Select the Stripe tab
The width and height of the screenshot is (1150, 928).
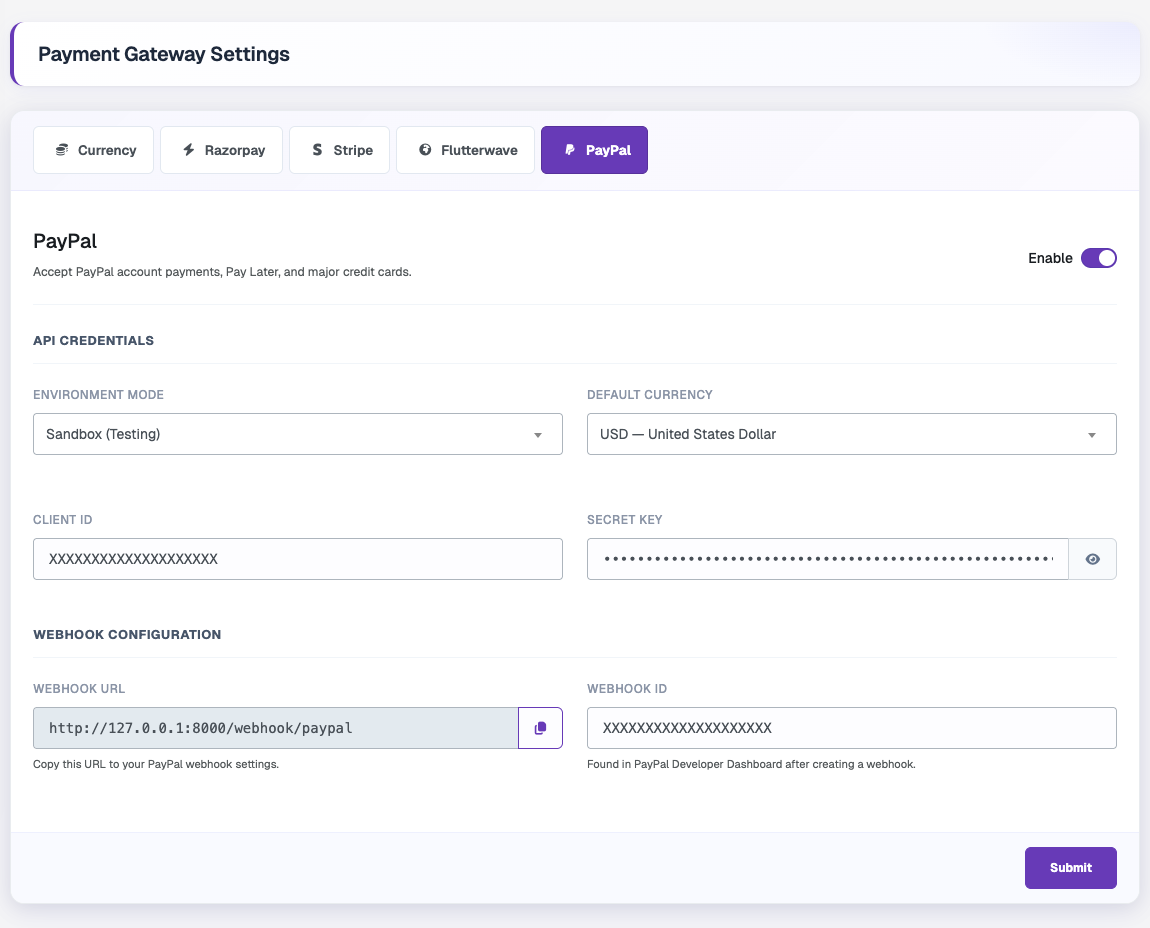click(x=340, y=150)
